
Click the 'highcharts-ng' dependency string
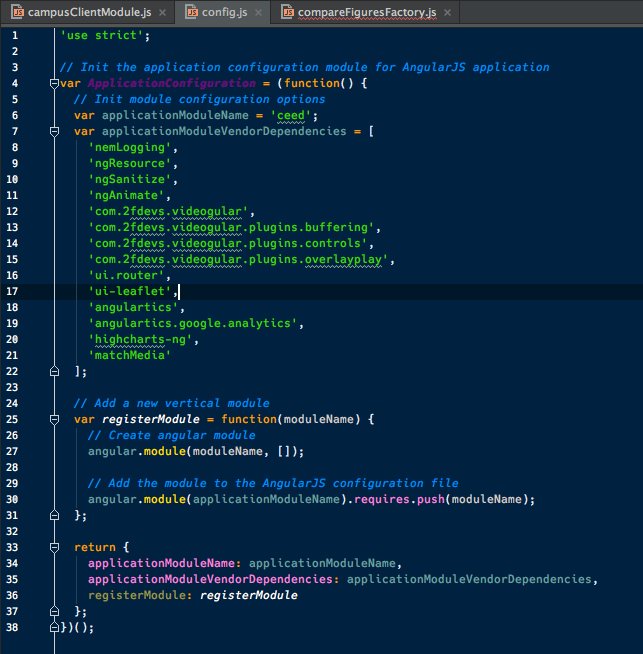pos(140,339)
